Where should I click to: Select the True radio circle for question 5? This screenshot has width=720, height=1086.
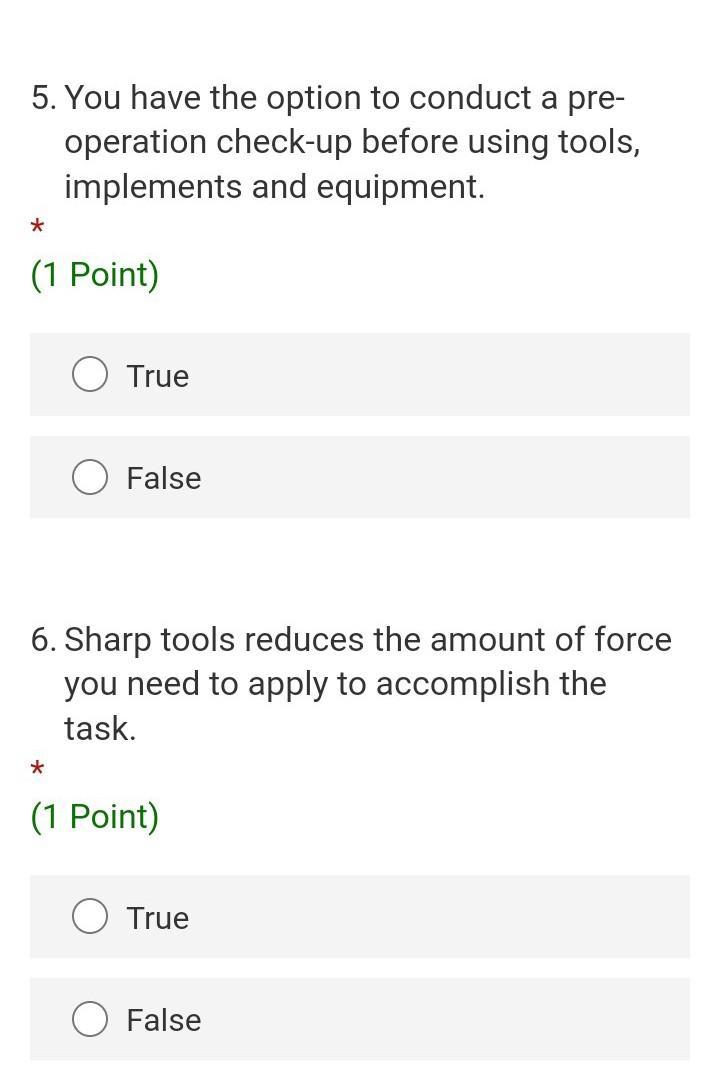click(90, 375)
